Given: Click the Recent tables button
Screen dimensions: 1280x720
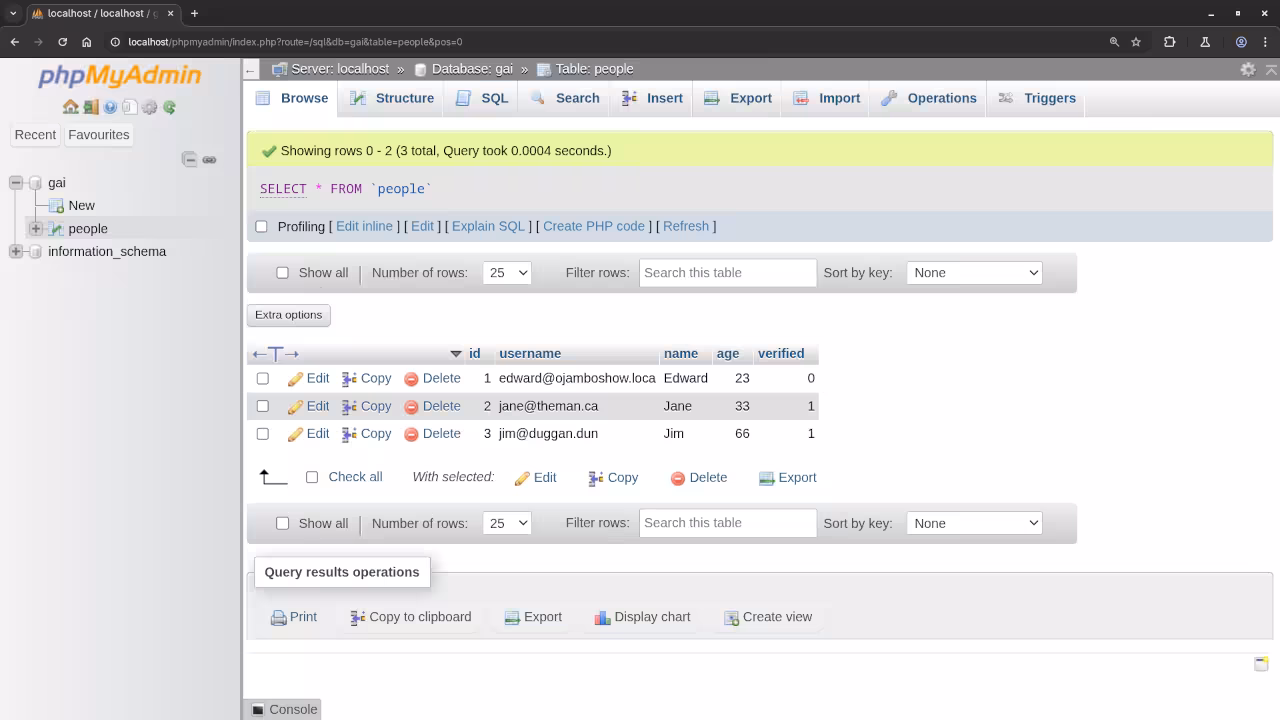Looking at the screenshot, I should 35,135.
